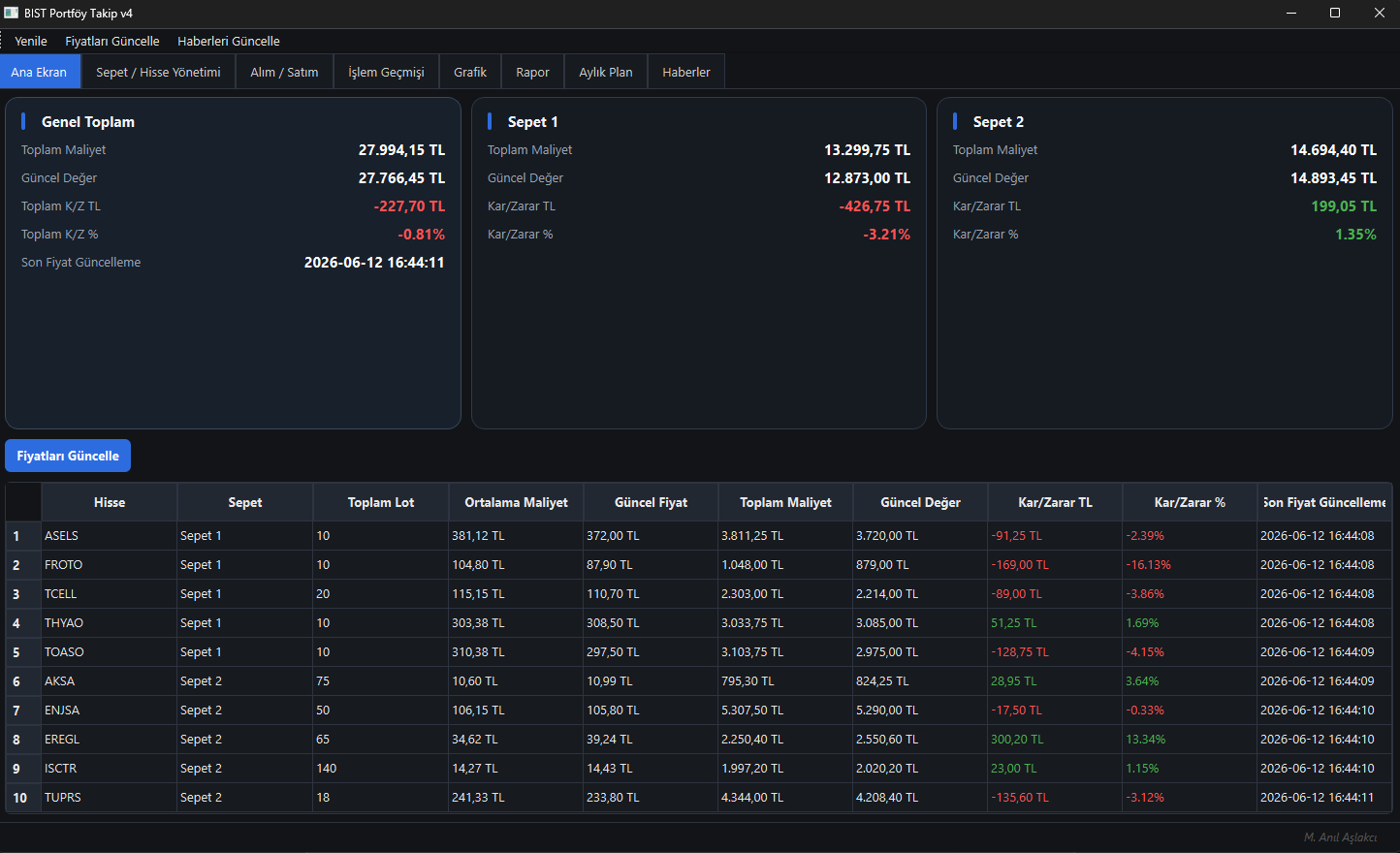Click Sepet 2 total cost 14.694,40 TL
This screenshot has height=853, width=1400.
1333,150
